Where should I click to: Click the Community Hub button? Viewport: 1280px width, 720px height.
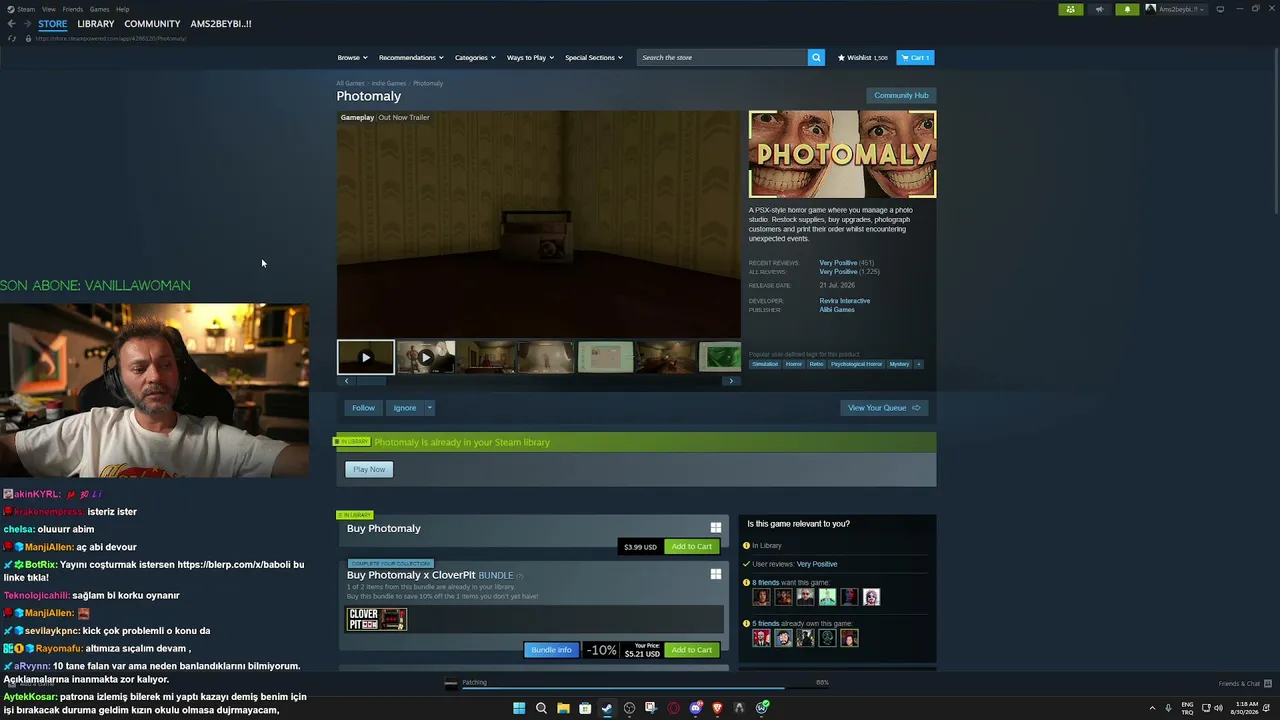[901, 96]
